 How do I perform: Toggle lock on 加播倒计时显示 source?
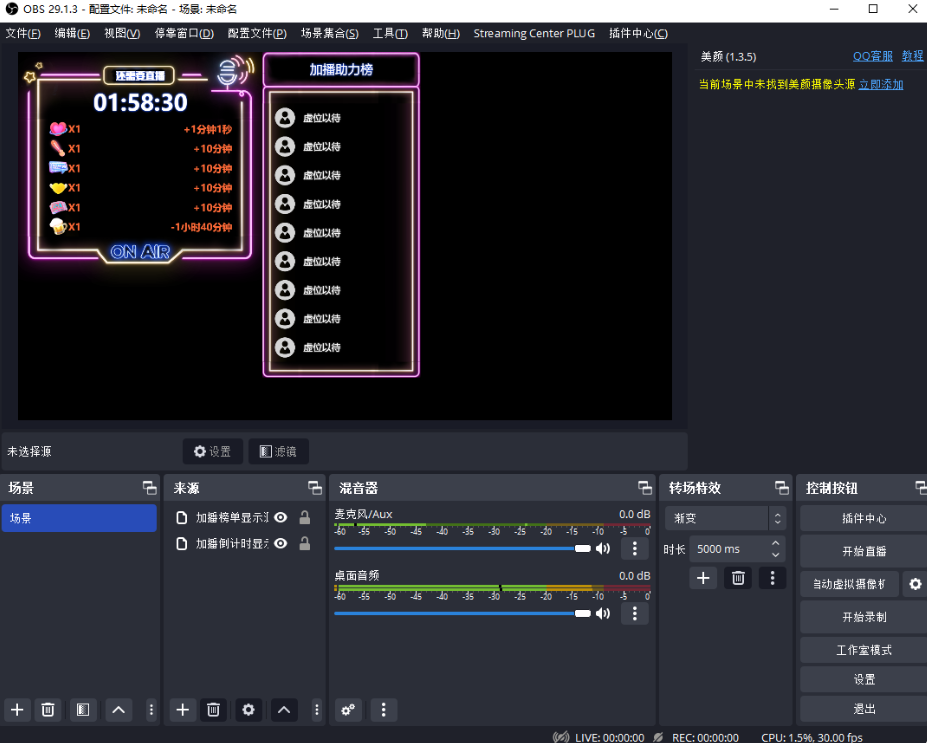point(305,544)
